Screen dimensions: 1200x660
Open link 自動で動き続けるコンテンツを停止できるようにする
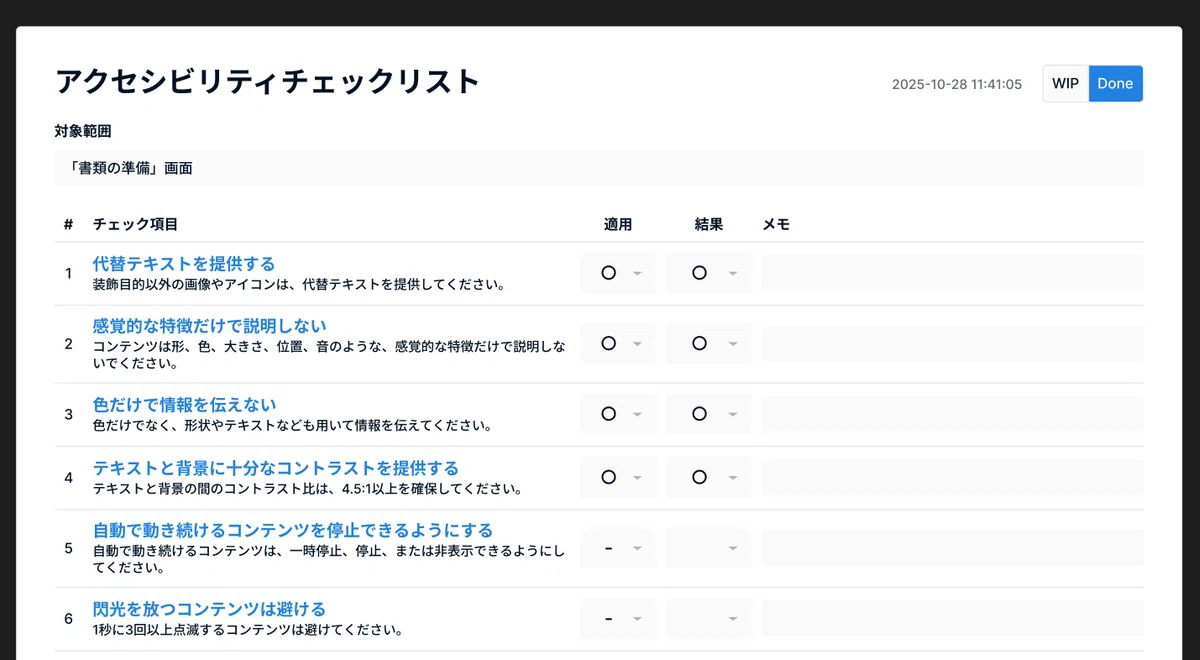pos(293,530)
